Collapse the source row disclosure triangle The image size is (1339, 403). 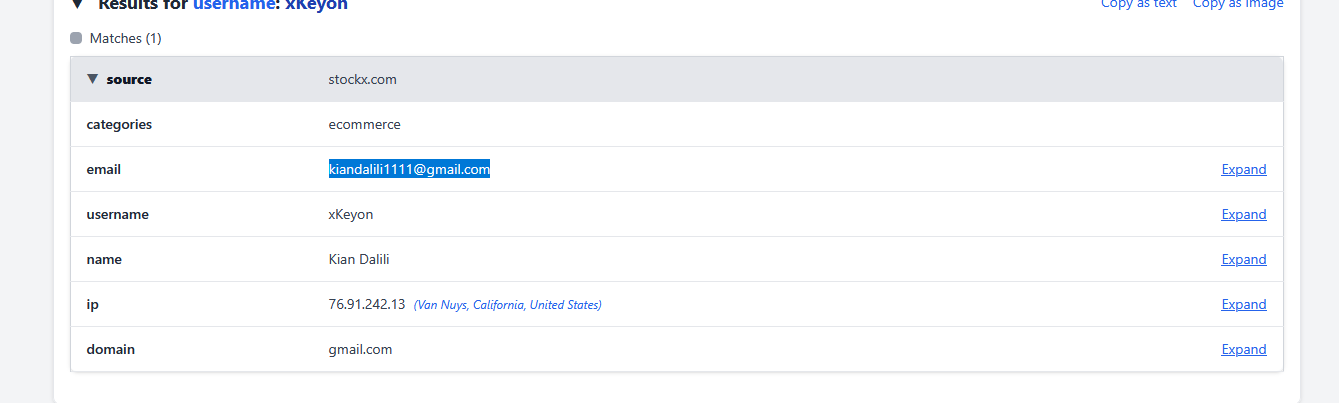[x=93, y=79]
